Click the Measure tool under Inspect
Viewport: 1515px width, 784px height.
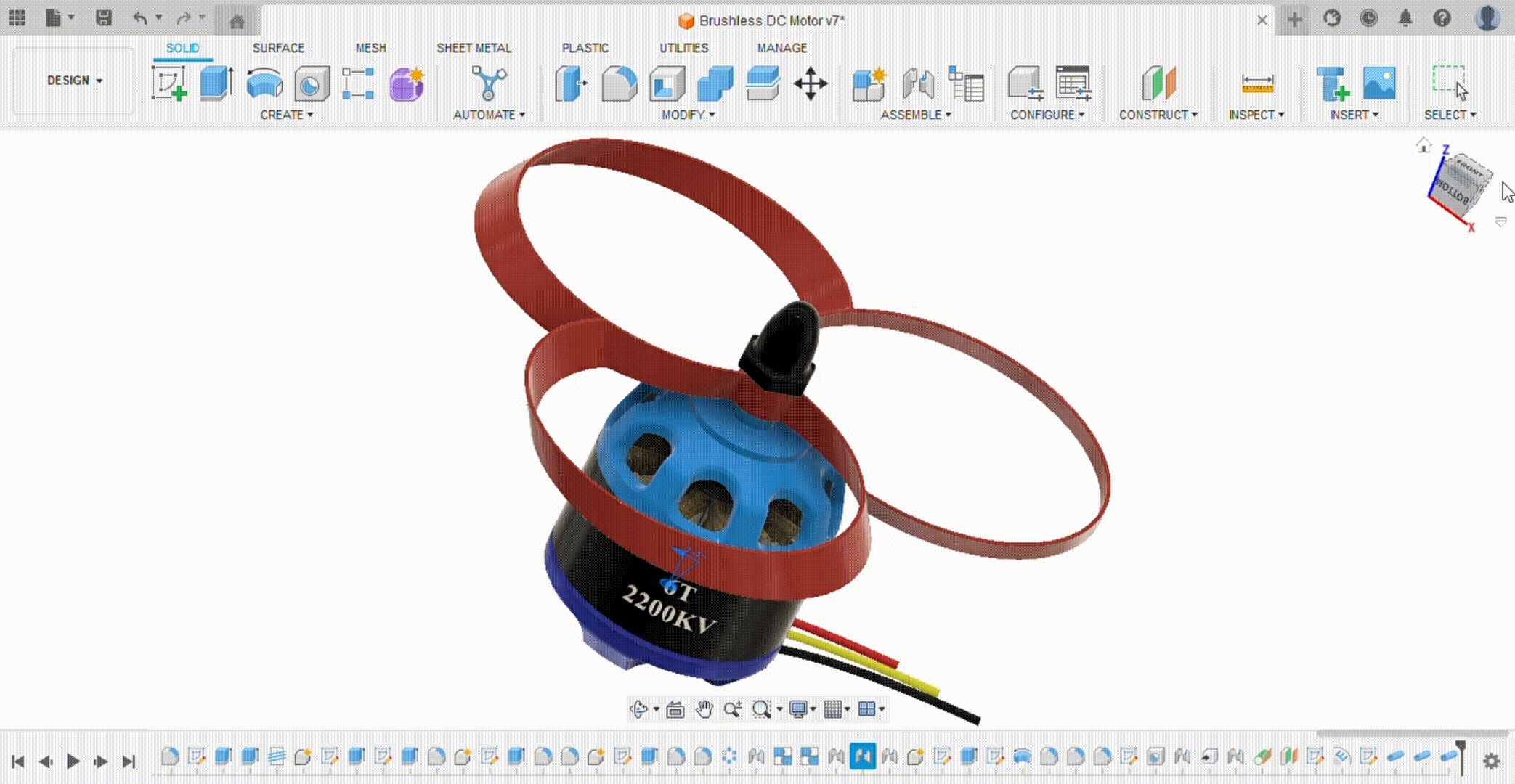click(x=1257, y=83)
